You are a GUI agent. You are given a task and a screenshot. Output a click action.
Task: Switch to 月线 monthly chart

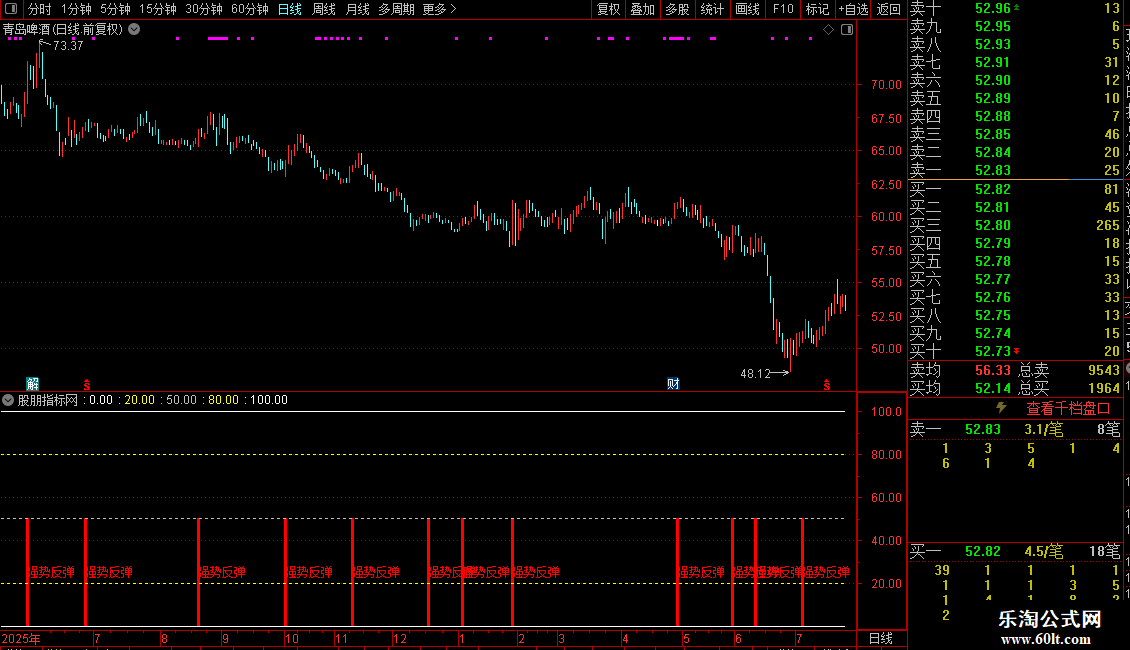357,9
